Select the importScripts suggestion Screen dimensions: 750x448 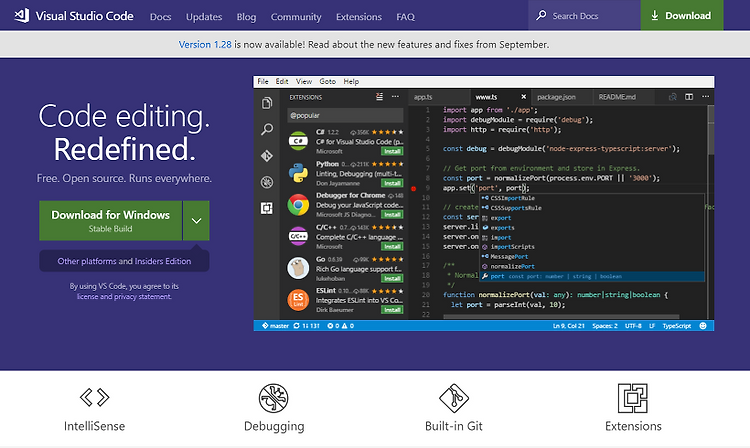coord(592,247)
